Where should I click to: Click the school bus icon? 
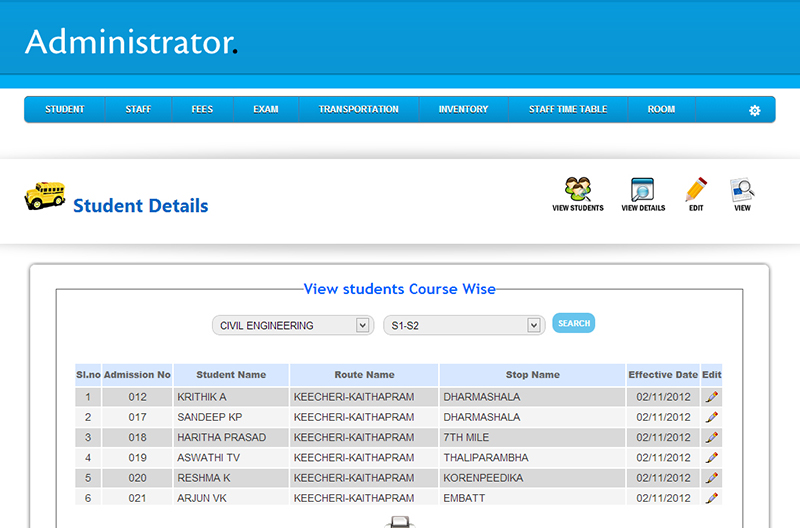[44, 195]
